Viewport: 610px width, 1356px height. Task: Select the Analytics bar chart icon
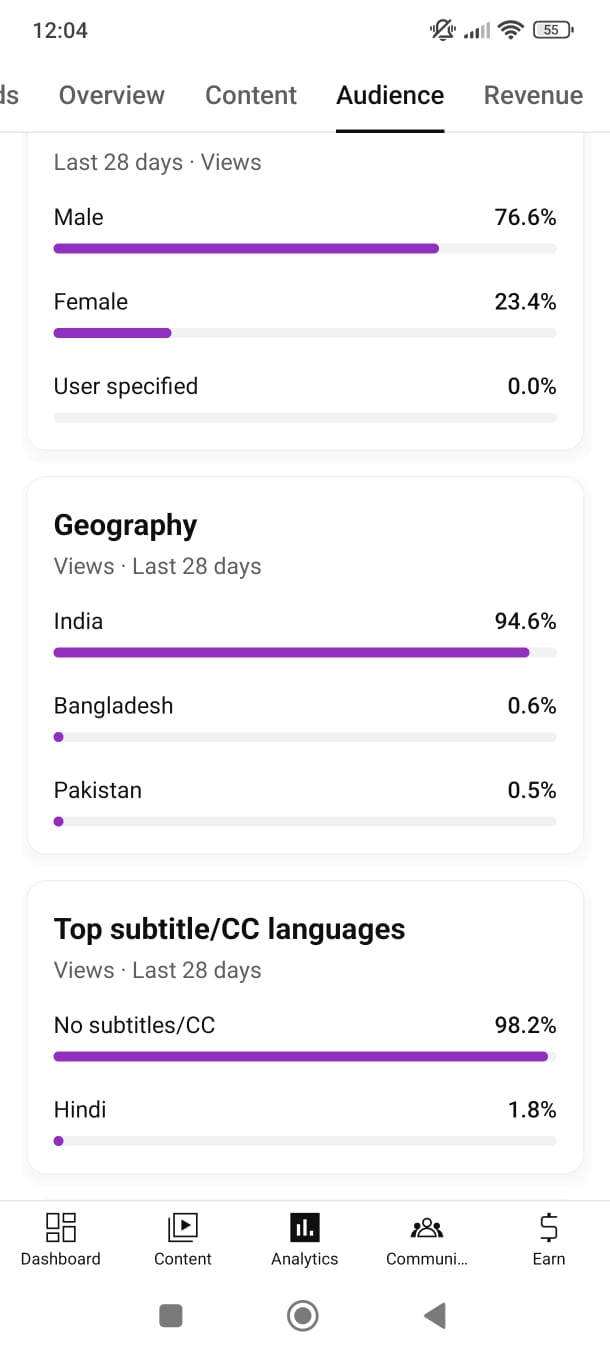[x=304, y=1227]
